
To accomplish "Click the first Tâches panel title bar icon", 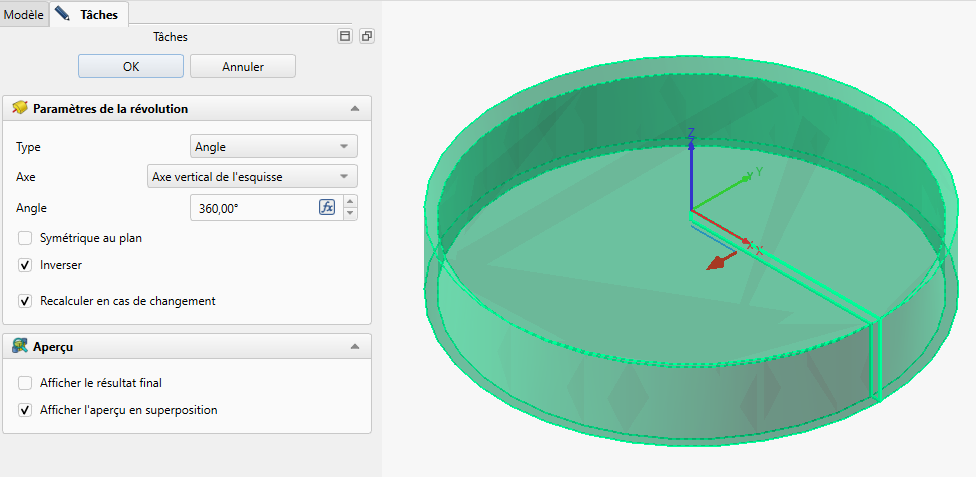I will point(346,36).
